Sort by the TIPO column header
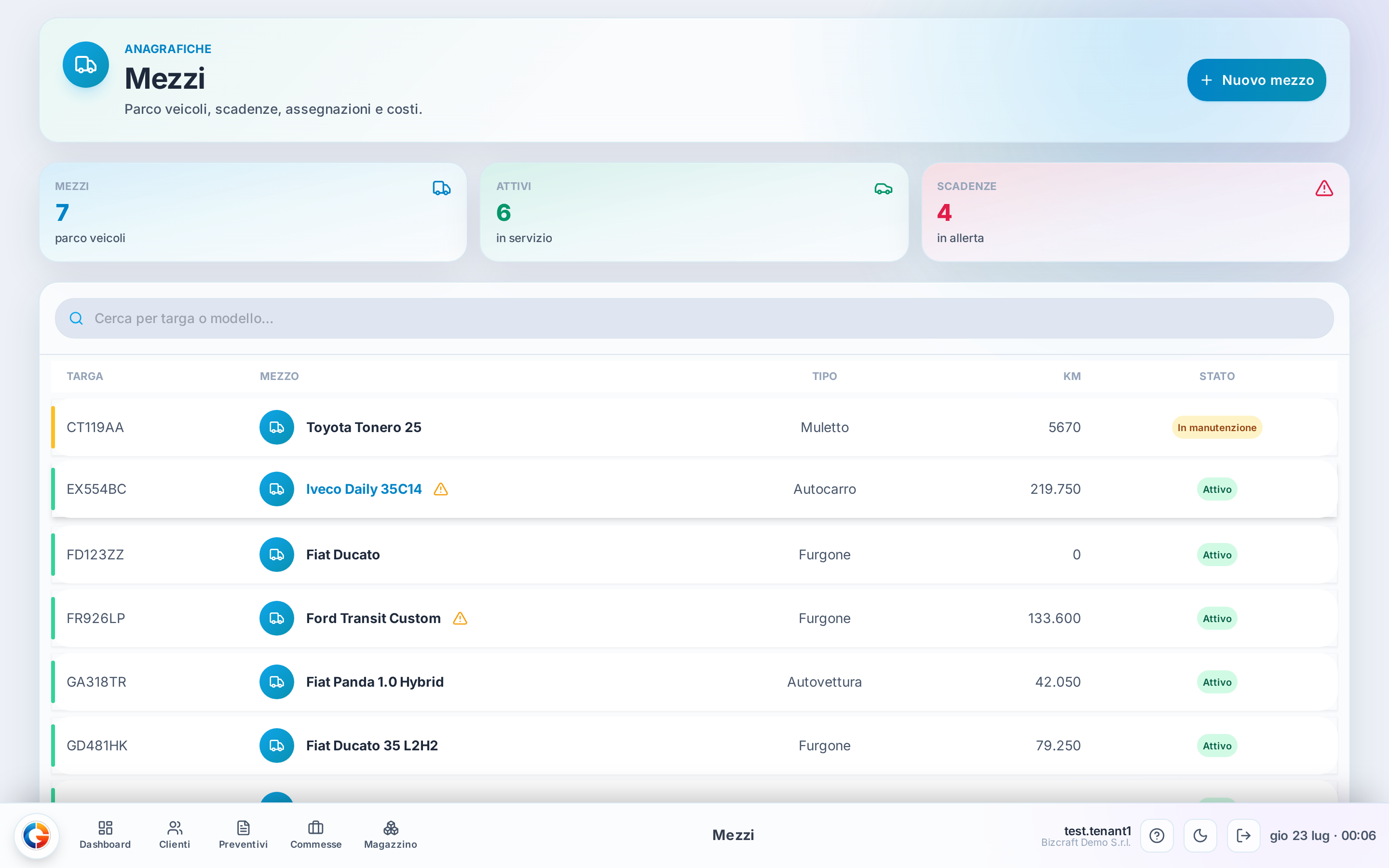 pos(824,376)
